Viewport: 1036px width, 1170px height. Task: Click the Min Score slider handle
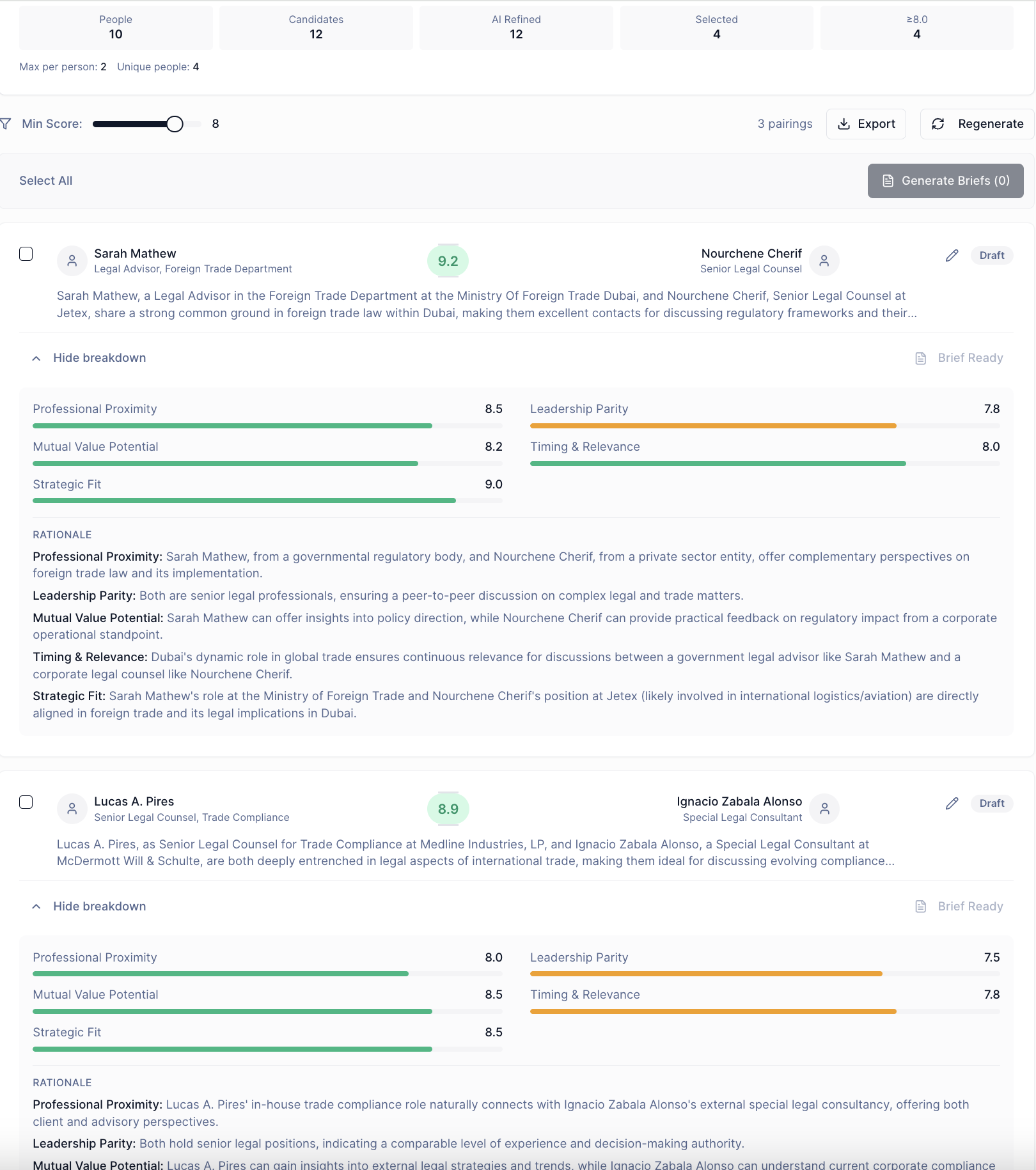point(175,124)
